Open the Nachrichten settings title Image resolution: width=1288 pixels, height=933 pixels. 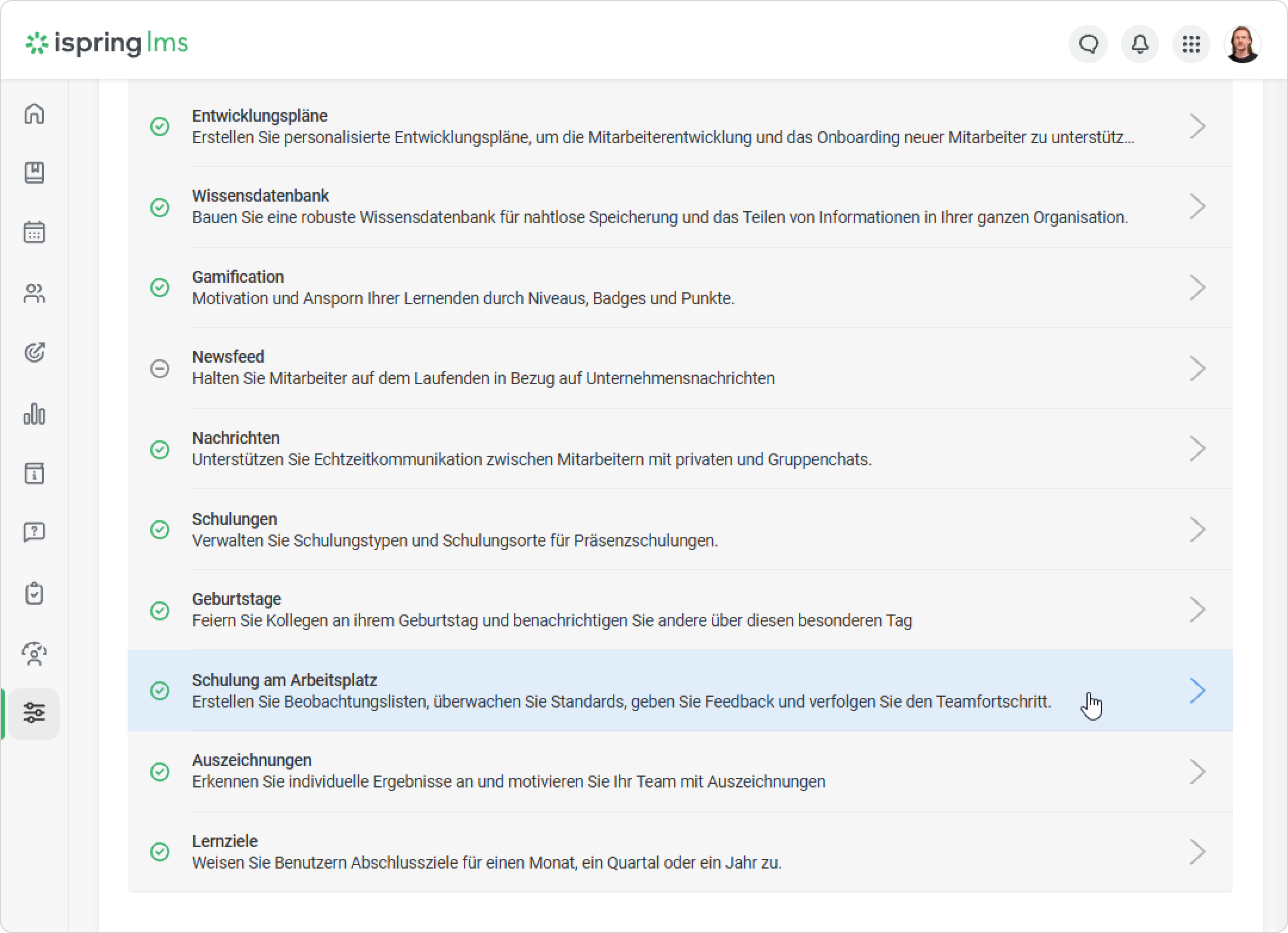tap(236, 438)
